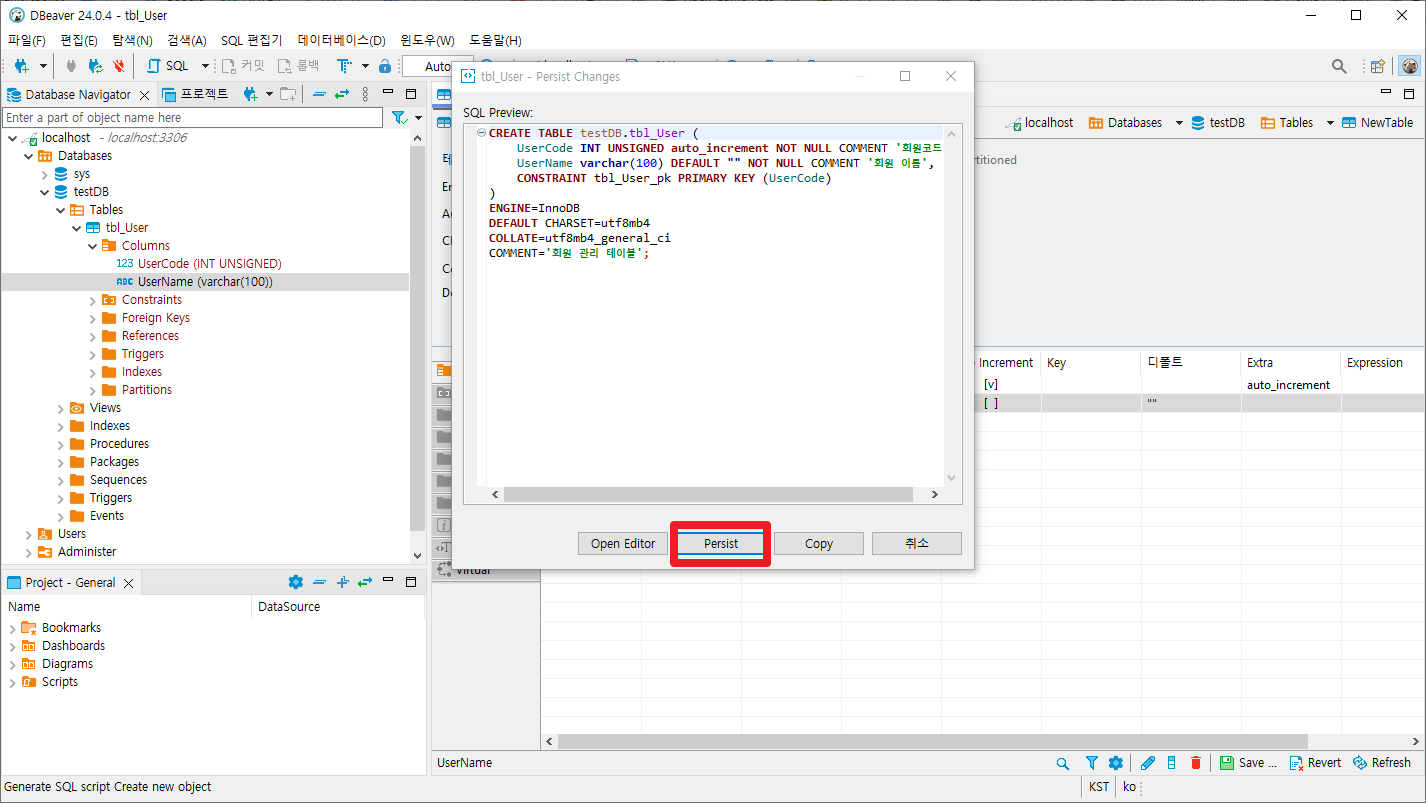The image size is (1426, 803).
Task: Open dropdown arrow next to transaction mode icon
Action: (364, 66)
